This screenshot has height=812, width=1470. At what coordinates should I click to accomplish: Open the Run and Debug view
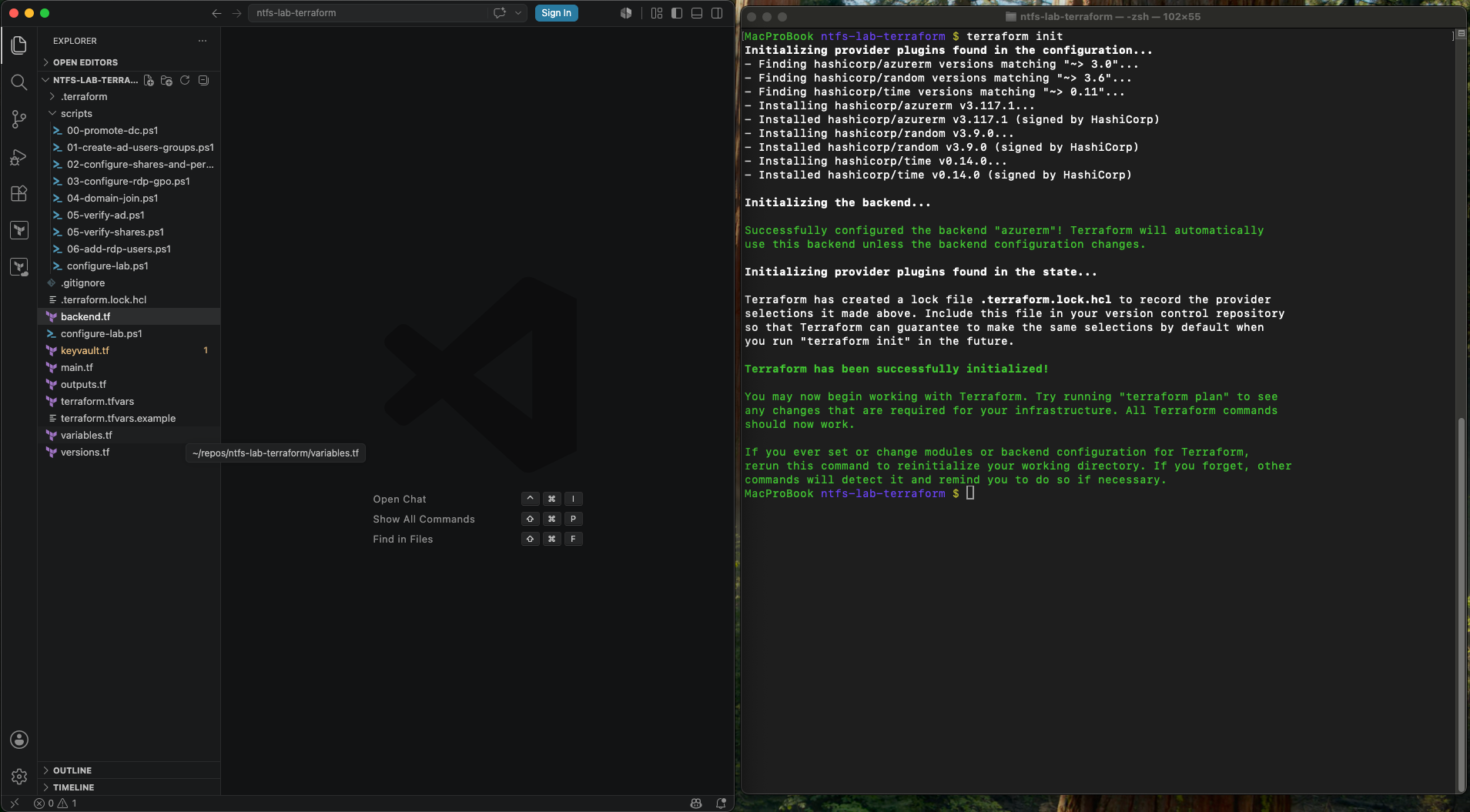(19, 156)
